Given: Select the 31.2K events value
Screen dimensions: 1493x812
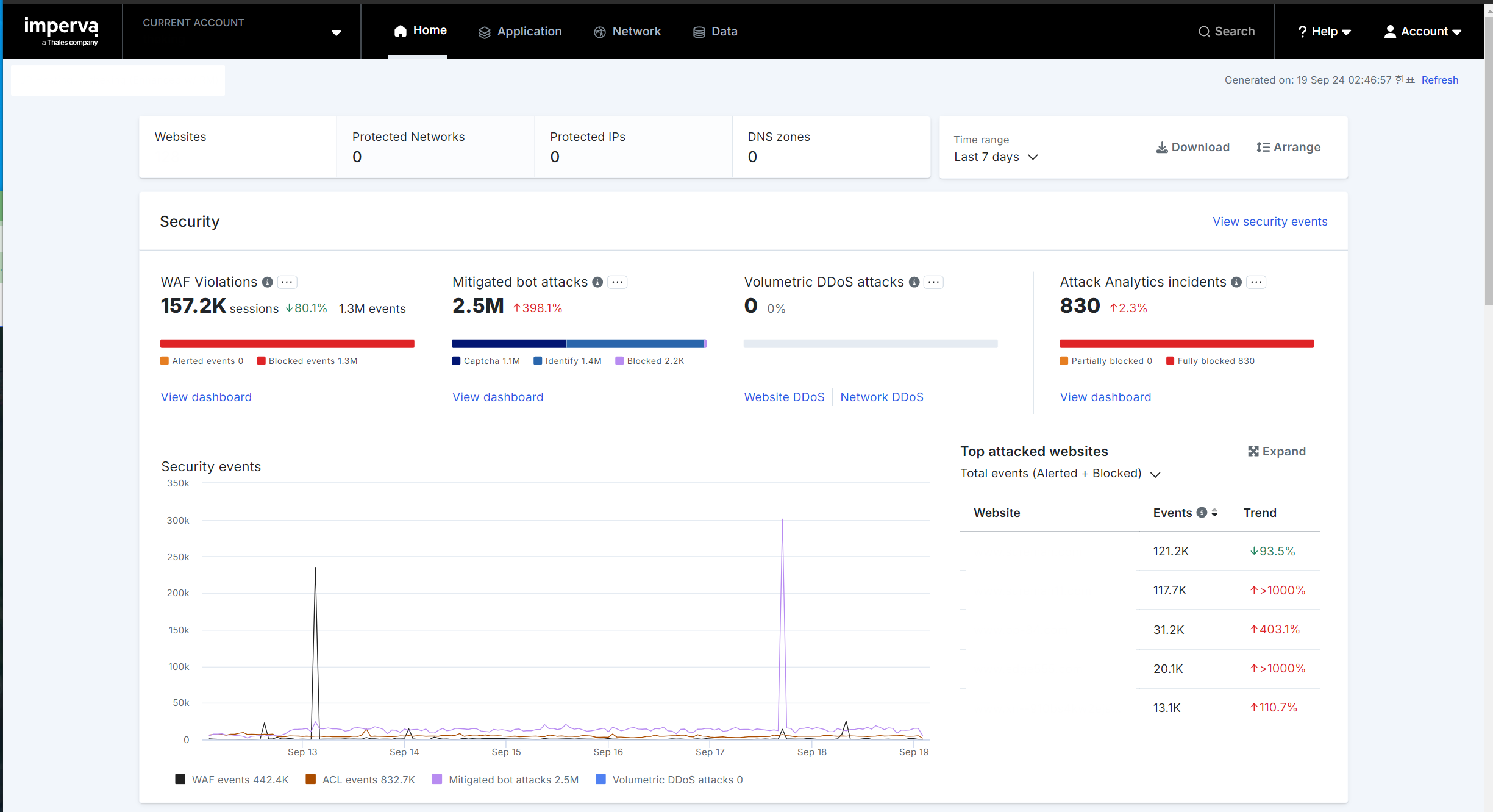Looking at the screenshot, I should (x=1169, y=630).
